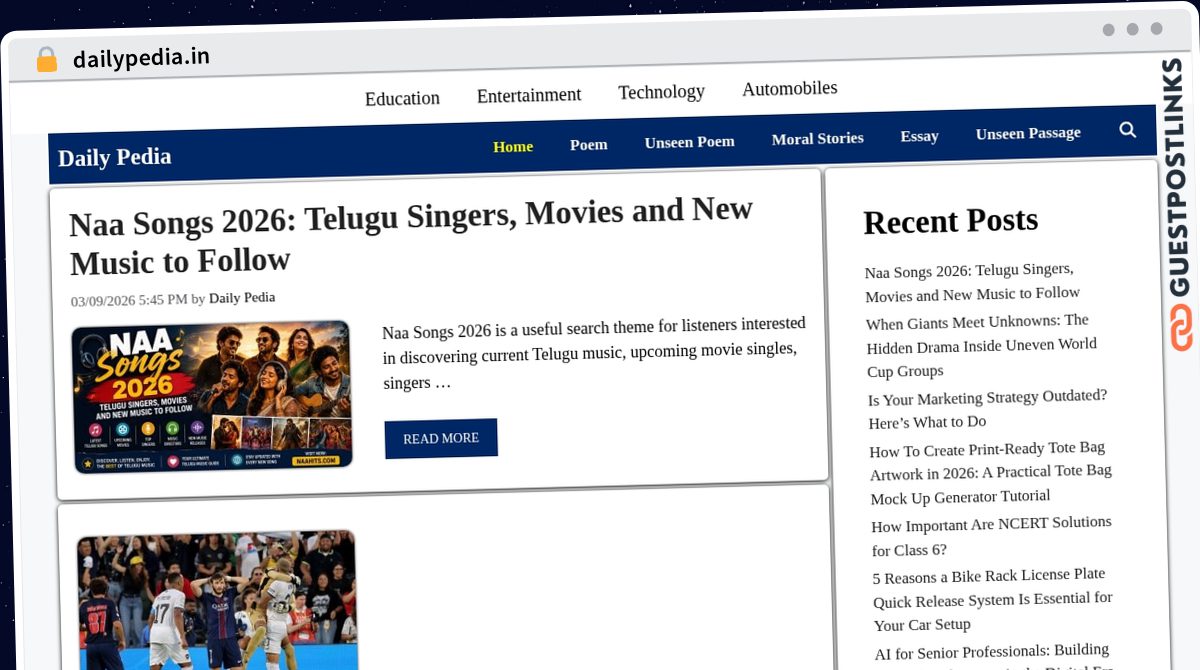This screenshot has width=1200, height=670.
Task: Open recent post NCERT Solutions for Class 6
Action: 991,537
